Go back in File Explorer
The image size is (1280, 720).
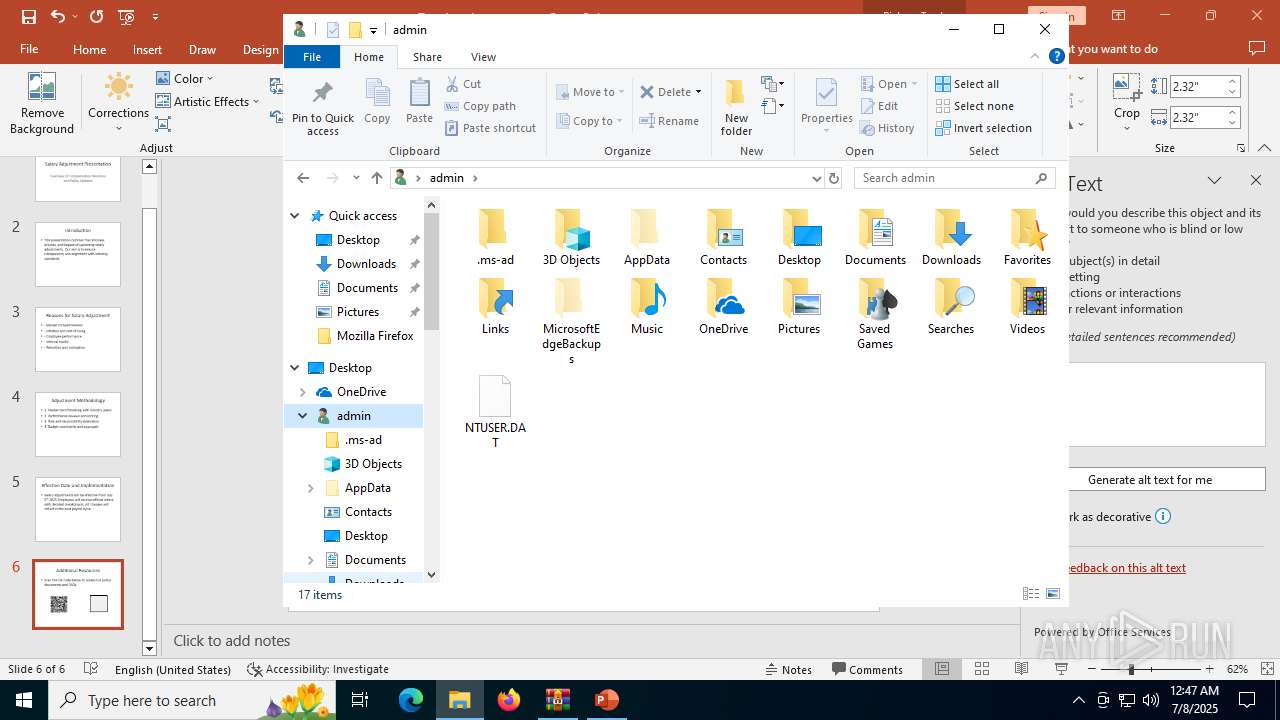click(x=303, y=178)
